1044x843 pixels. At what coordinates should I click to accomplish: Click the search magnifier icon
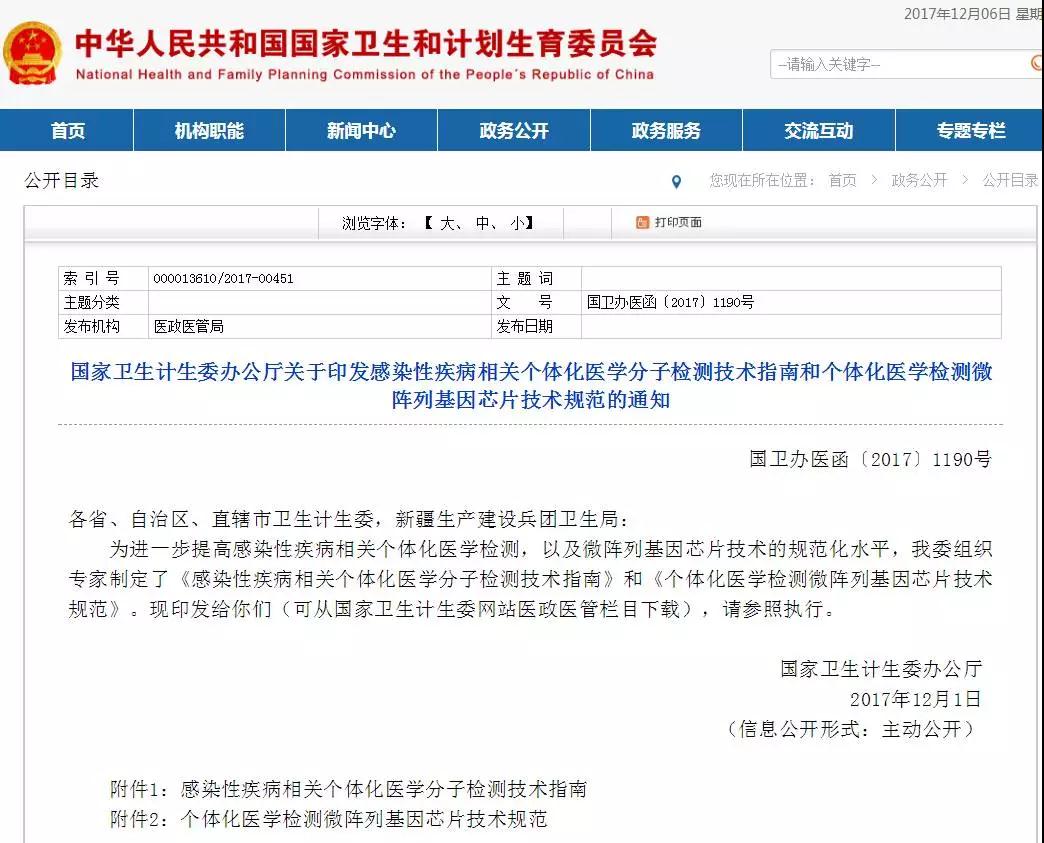1036,64
